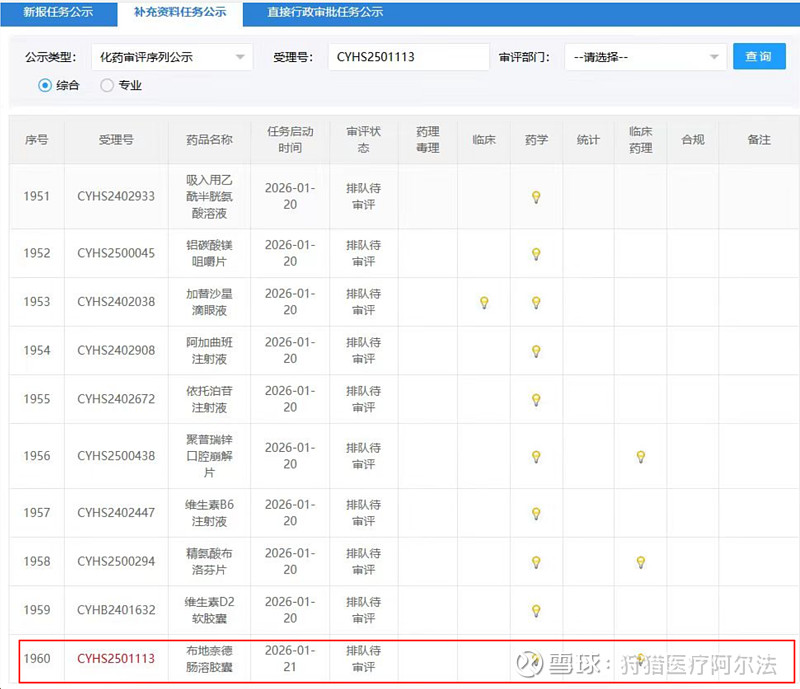This screenshot has width=800, height=689.
Task: Select the 专业 radio button
Action: (107, 85)
